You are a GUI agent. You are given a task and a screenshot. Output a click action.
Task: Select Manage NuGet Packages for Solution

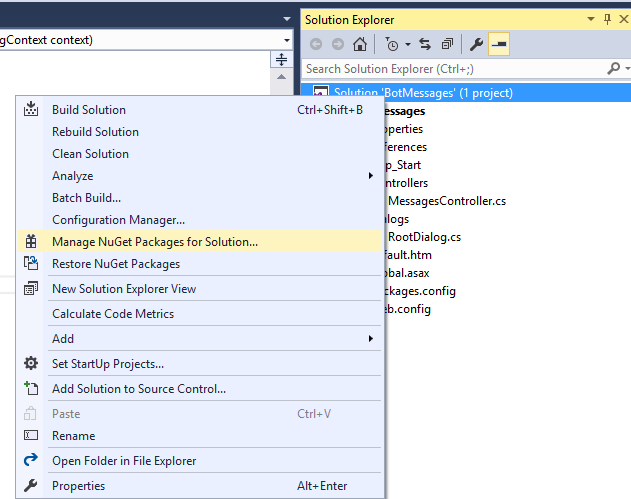155,241
